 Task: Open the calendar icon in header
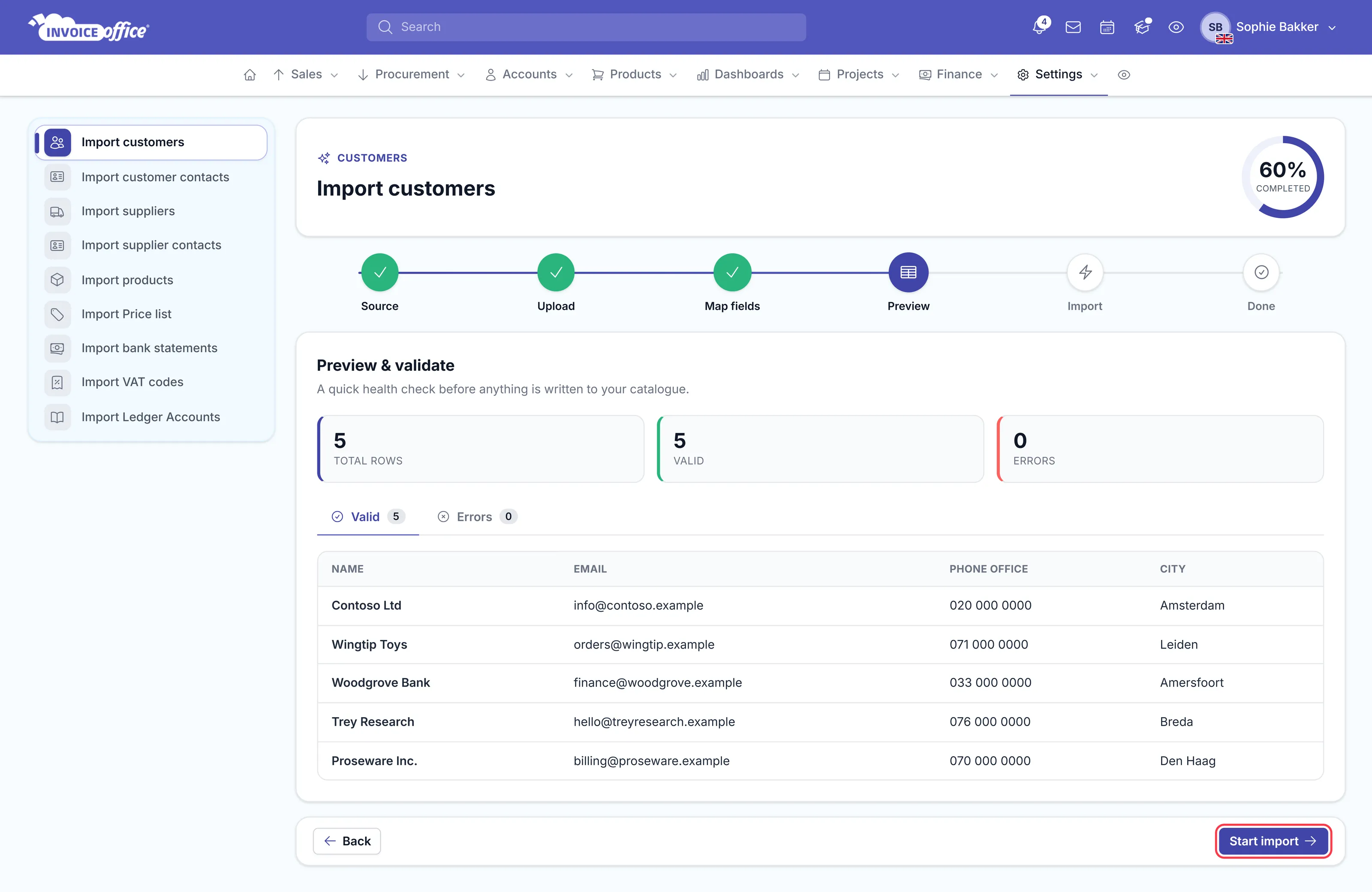point(1107,27)
